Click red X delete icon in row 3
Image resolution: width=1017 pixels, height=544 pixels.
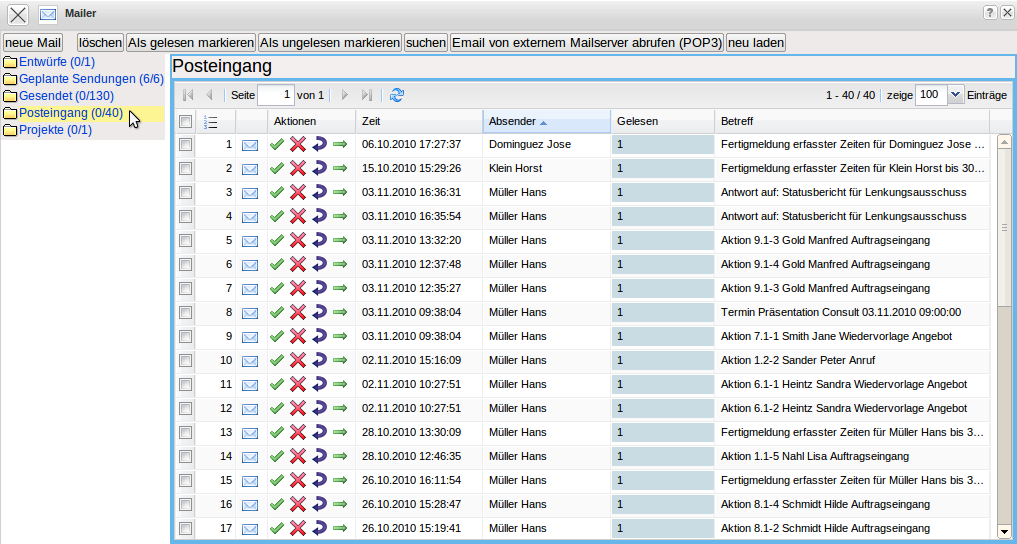pos(298,192)
